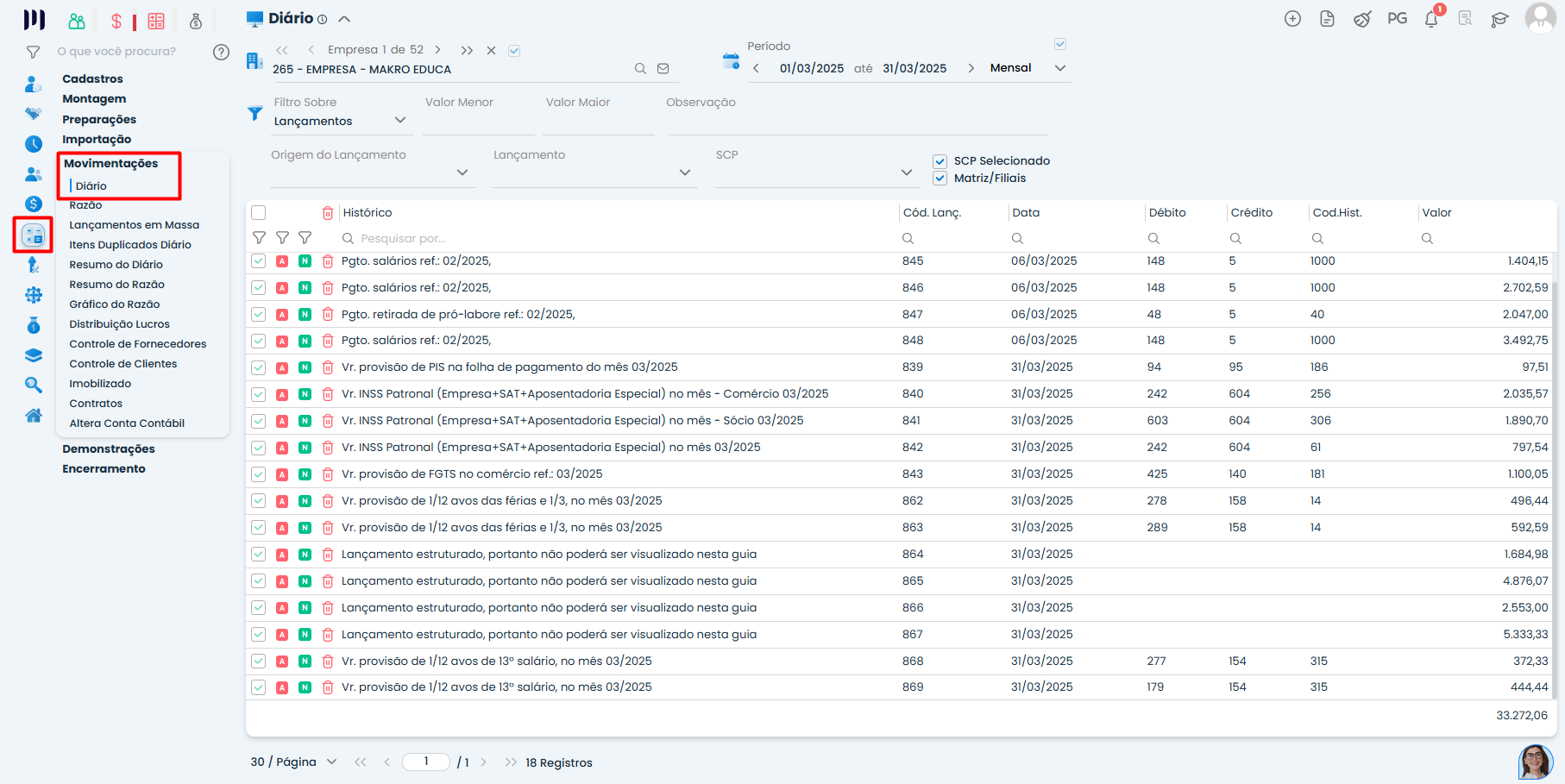1565x784 pixels.
Task: Go to the next company arrow
Action: pyautogui.click(x=438, y=50)
